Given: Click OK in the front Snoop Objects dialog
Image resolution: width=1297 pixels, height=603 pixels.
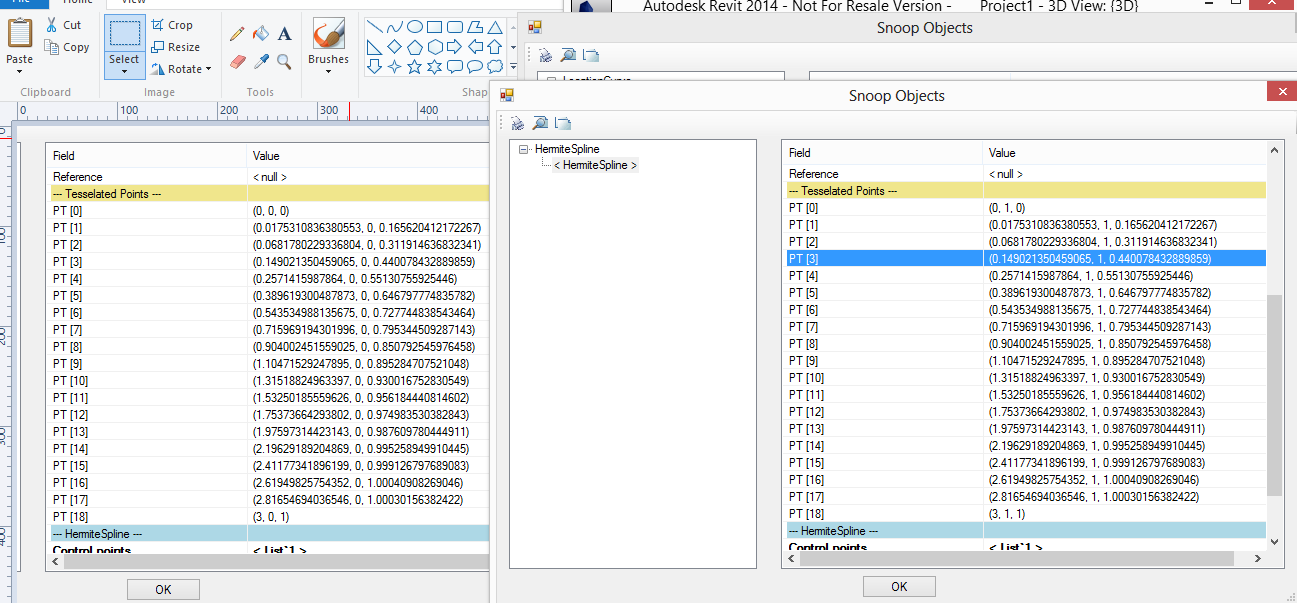Looking at the screenshot, I should point(899,586).
